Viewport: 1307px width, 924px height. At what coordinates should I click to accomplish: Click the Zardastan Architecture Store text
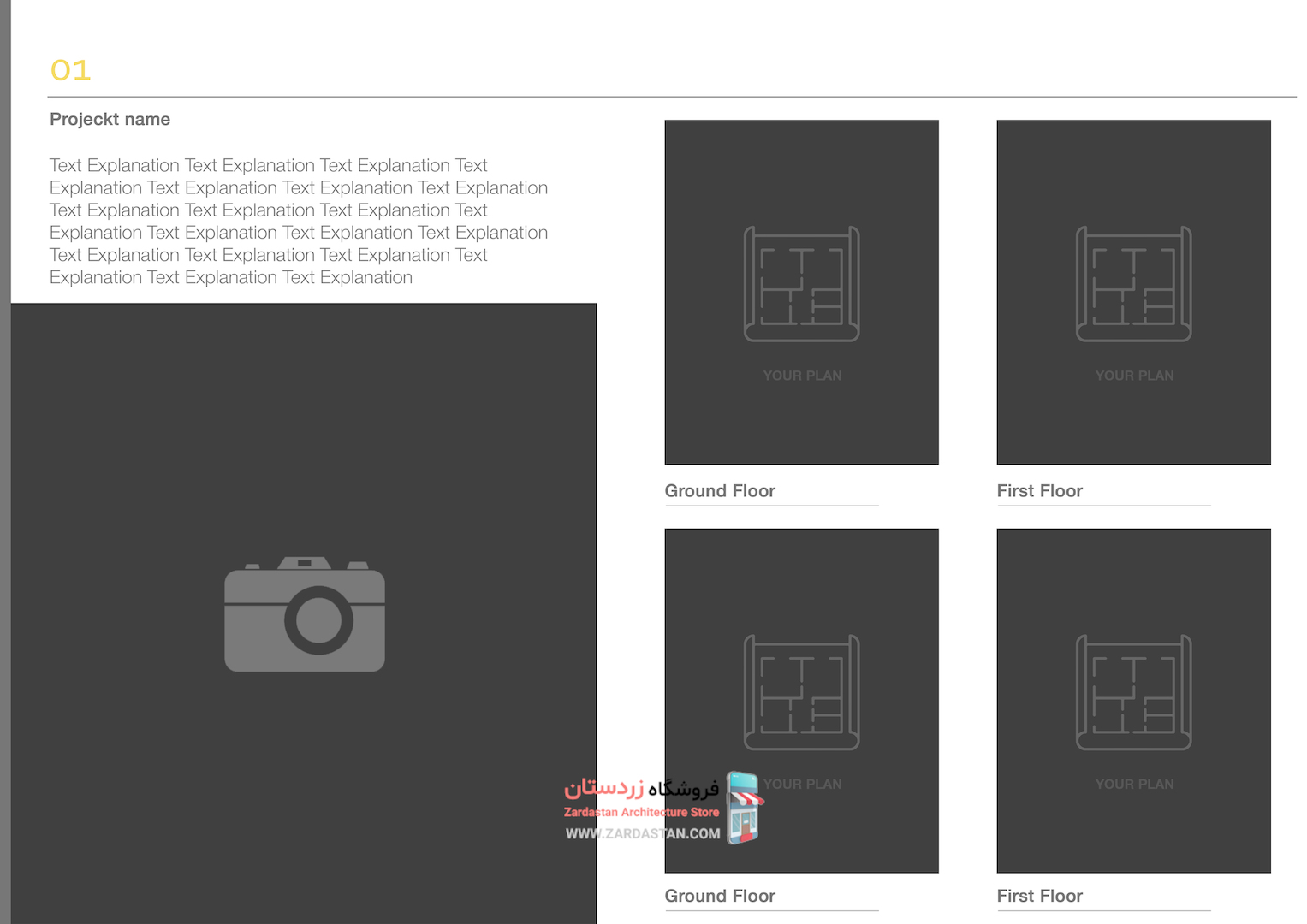(641, 812)
